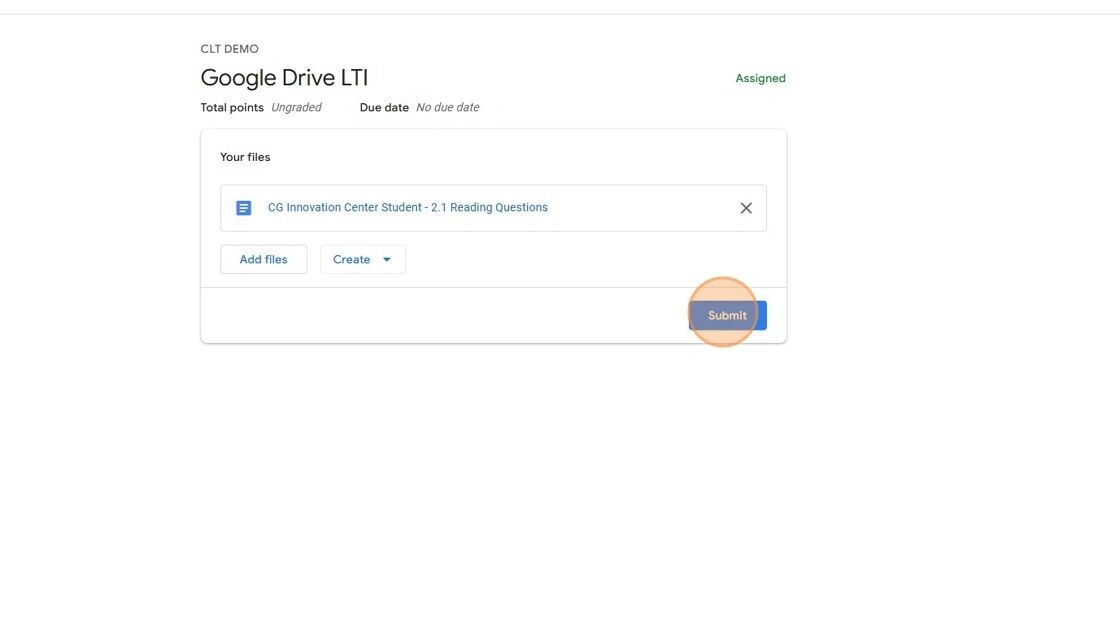The height and width of the screenshot is (625, 1120).
Task: Click the No due date text
Action: click(448, 107)
